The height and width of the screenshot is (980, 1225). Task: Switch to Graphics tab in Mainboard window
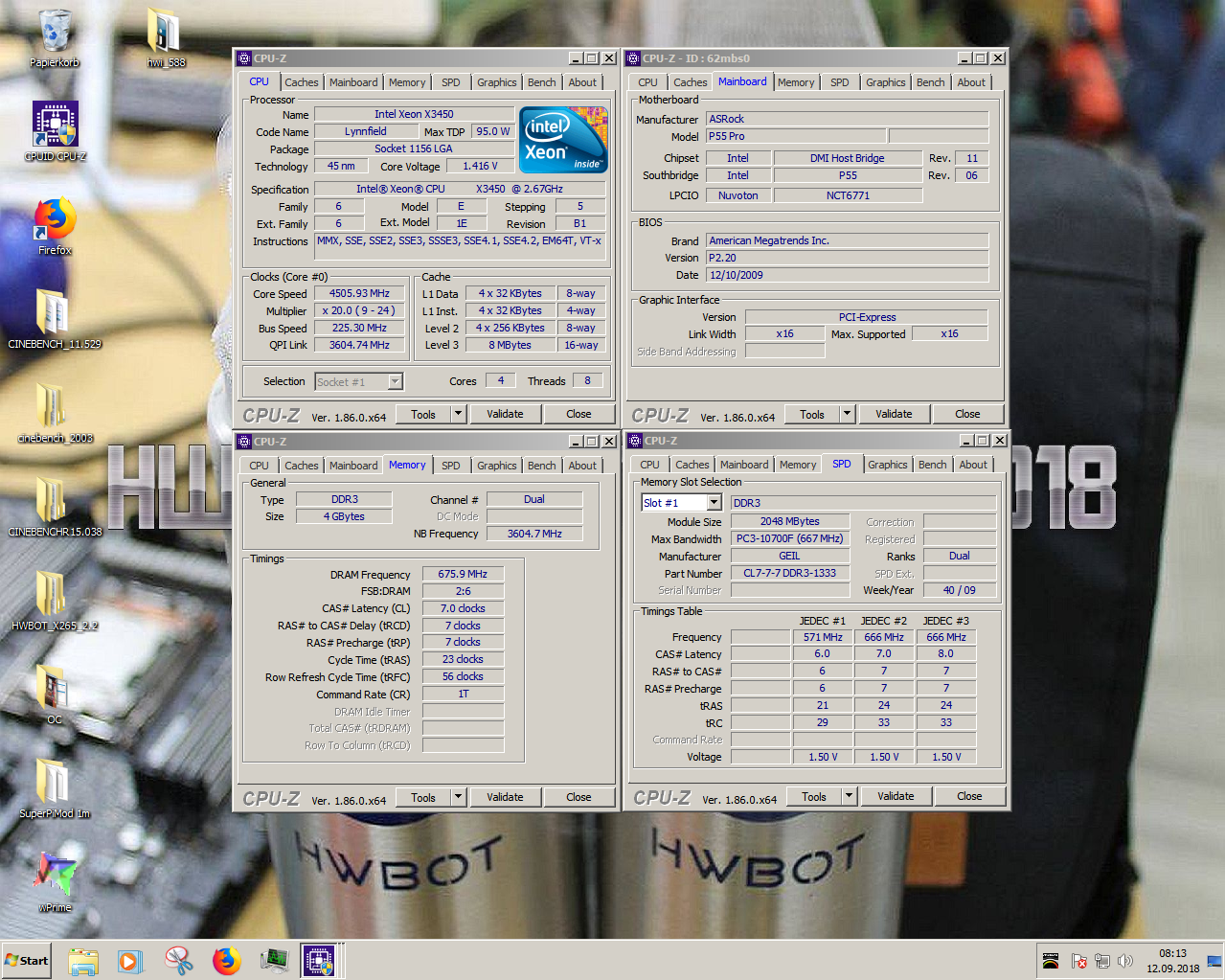tap(885, 82)
